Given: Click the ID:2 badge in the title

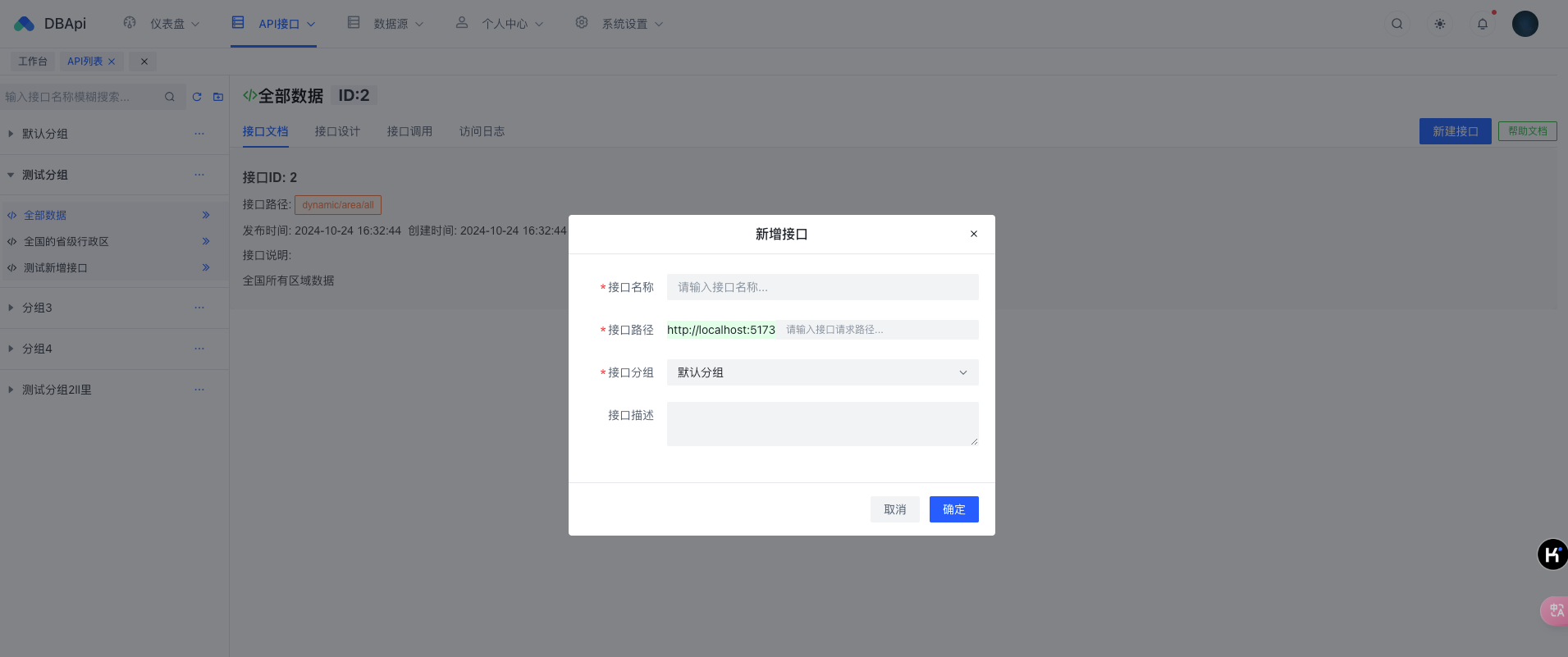Looking at the screenshot, I should point(354,95).
